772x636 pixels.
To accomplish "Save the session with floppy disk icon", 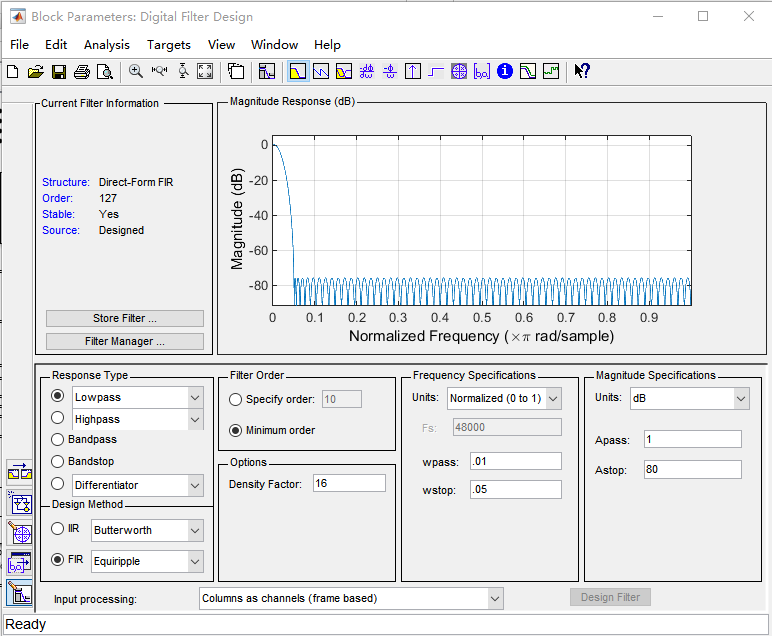I will point(59,72).
